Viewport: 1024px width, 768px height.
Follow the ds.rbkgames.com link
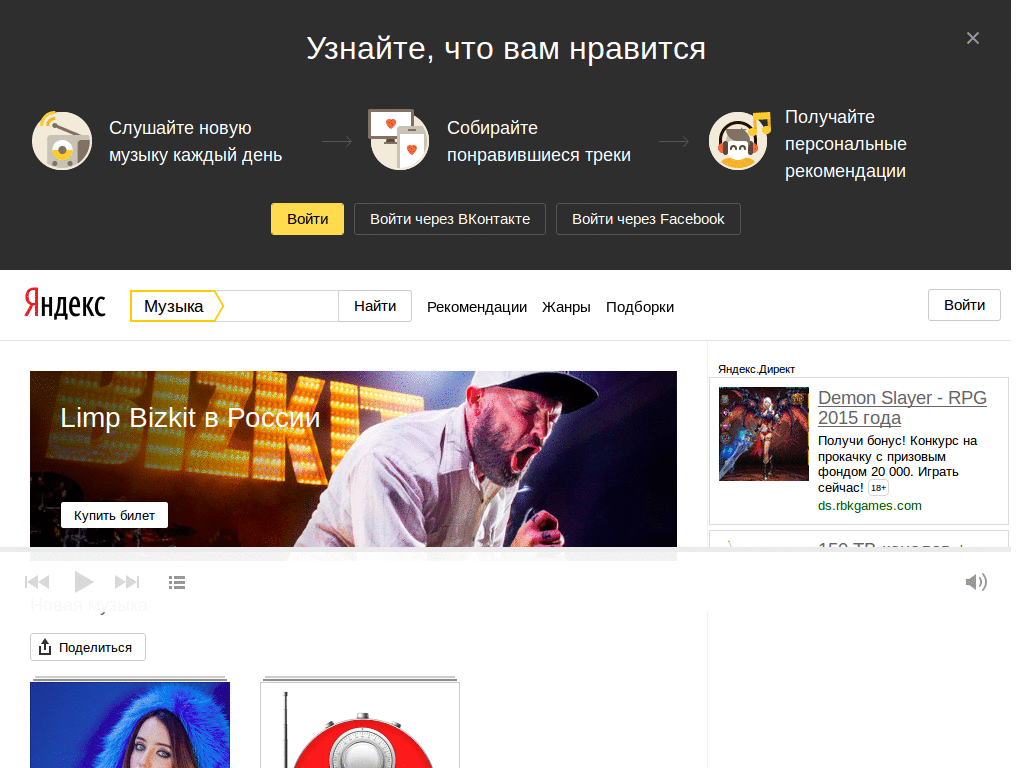pos(869,505)
